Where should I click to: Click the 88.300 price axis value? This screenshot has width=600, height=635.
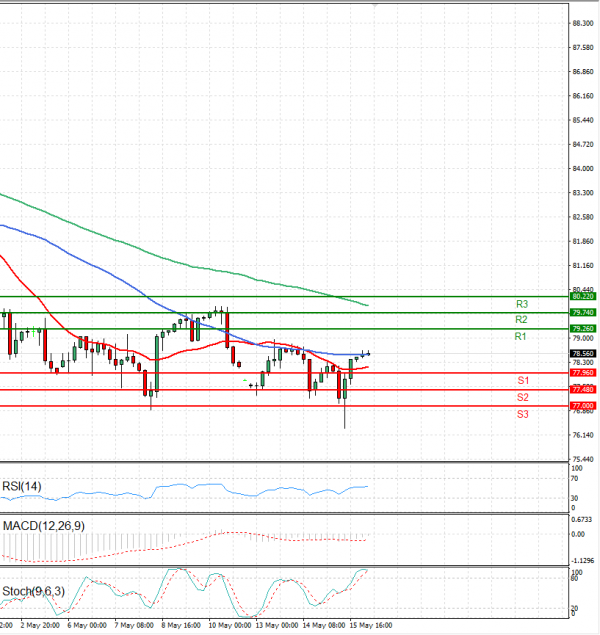click(583, 23)
